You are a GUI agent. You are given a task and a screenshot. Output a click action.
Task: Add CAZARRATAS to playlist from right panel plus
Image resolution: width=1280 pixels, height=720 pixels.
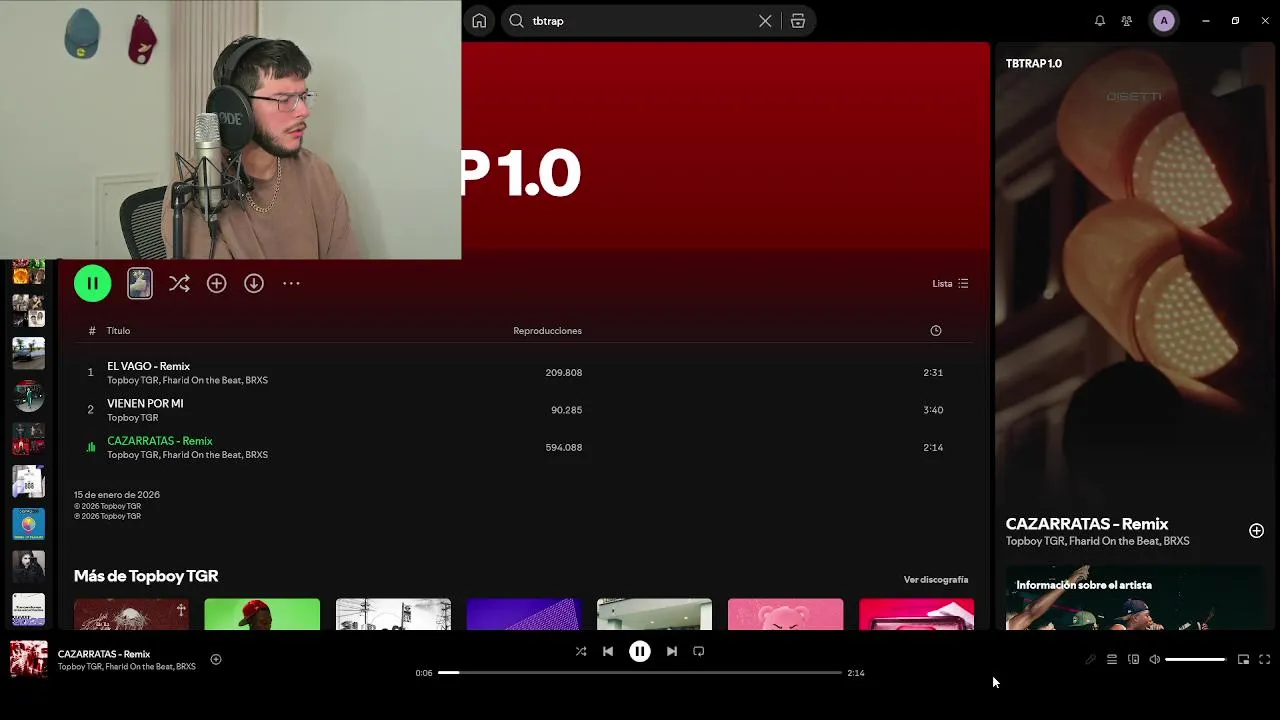(1256, 531)
